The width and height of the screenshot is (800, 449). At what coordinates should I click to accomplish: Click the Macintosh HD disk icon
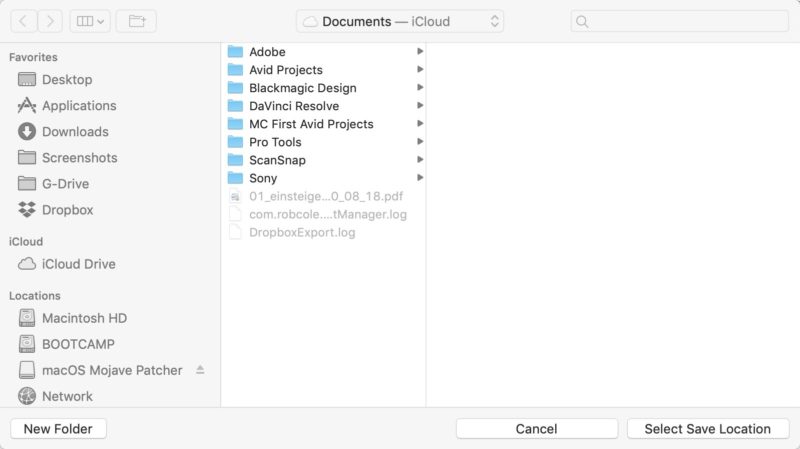point(27,318)
